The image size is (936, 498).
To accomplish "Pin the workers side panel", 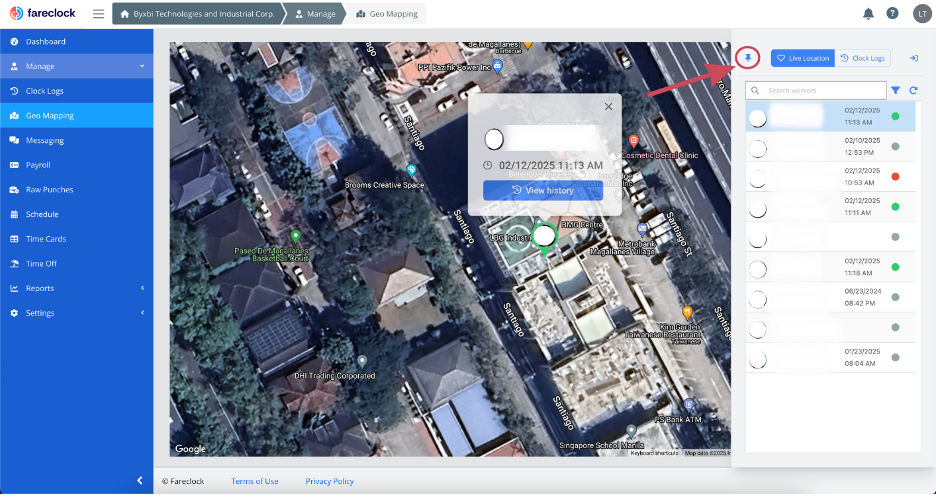I will tap(748, 58).
